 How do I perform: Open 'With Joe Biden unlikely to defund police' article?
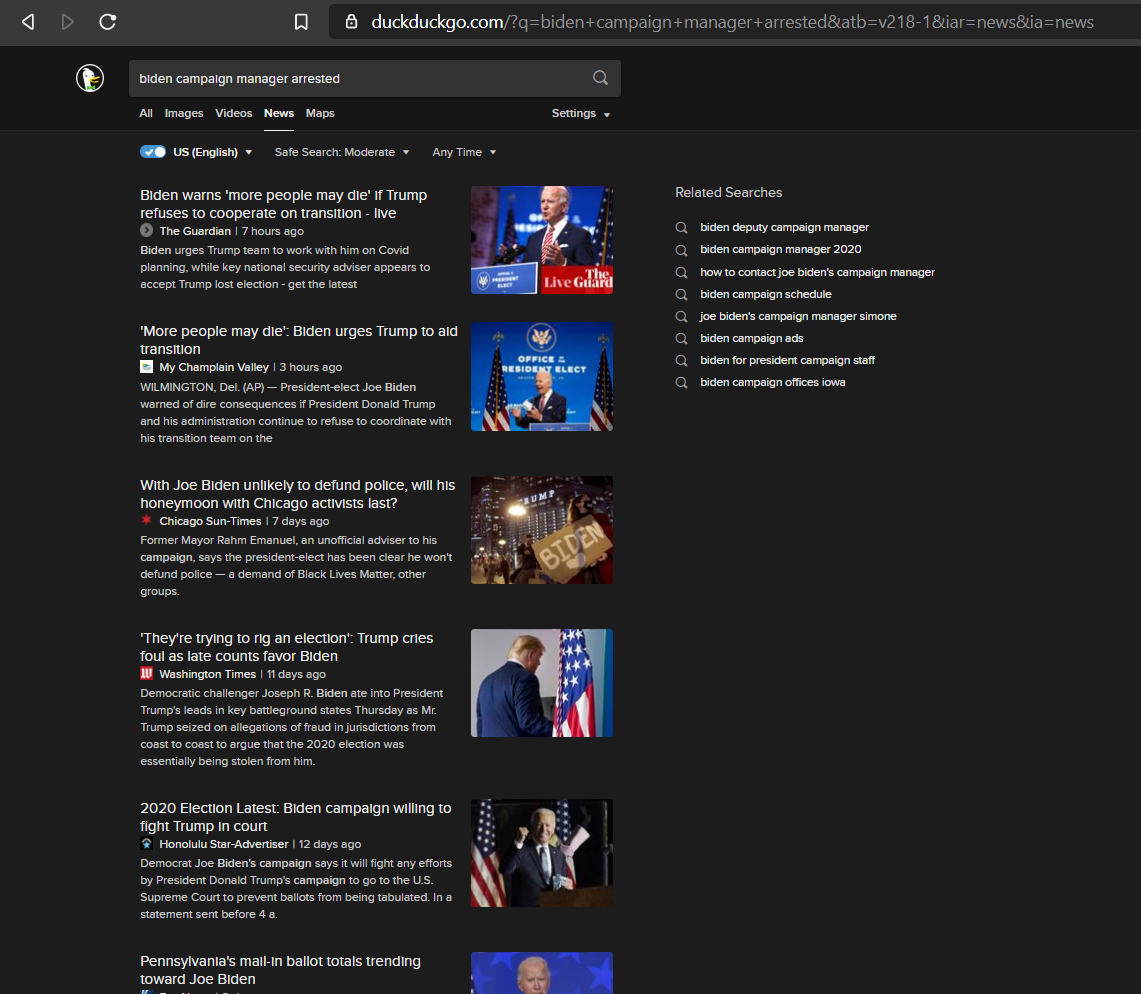297,494
